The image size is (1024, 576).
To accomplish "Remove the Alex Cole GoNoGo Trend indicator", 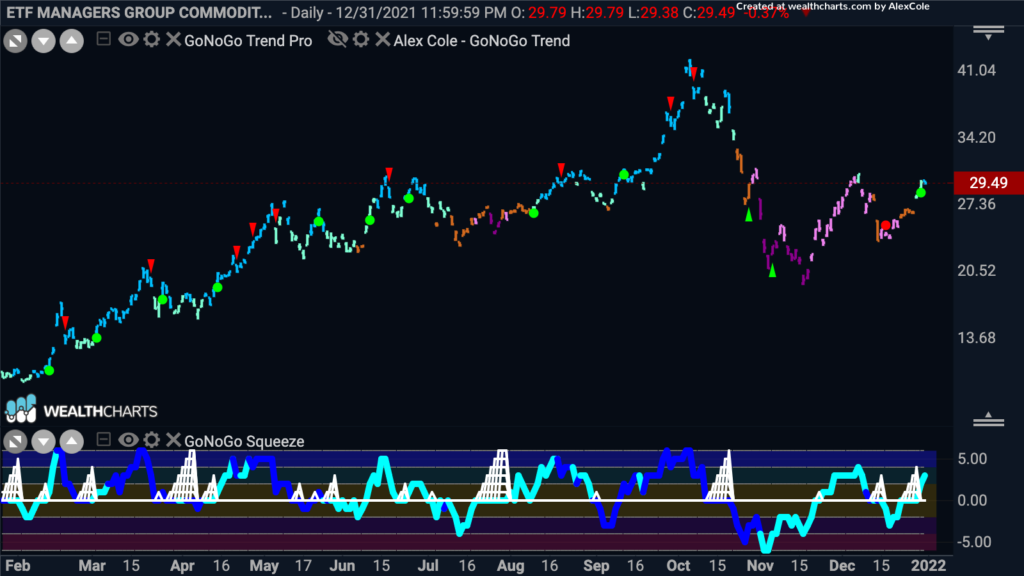I will (383, 39).
